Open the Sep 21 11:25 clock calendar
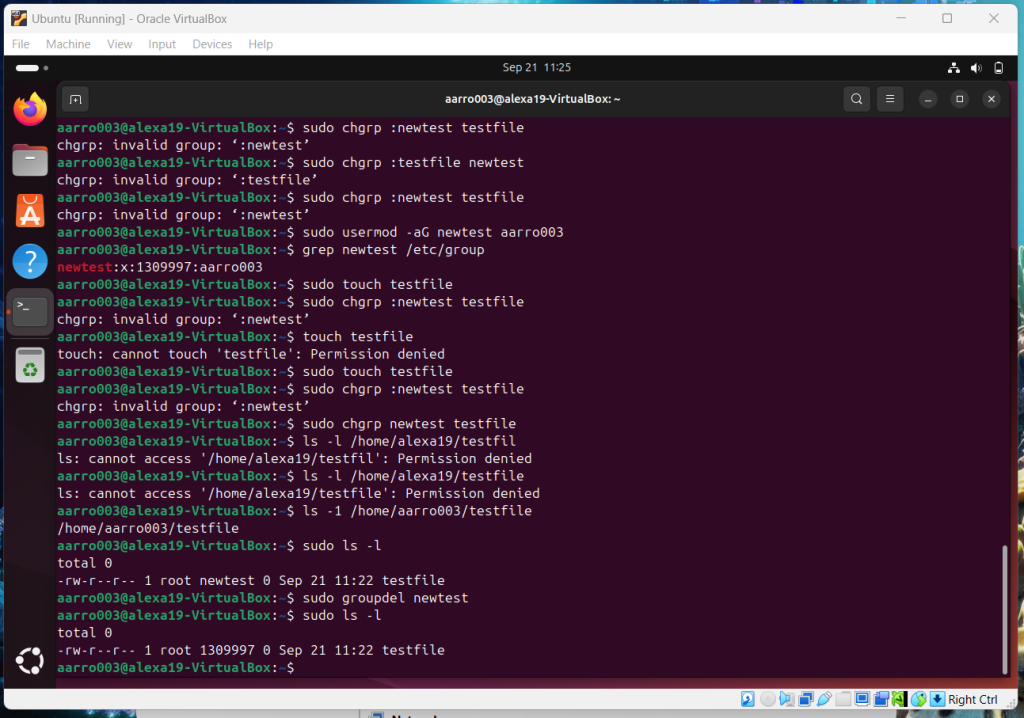The height and width of the screenshot is (718, 1024). tap(536, 68)
